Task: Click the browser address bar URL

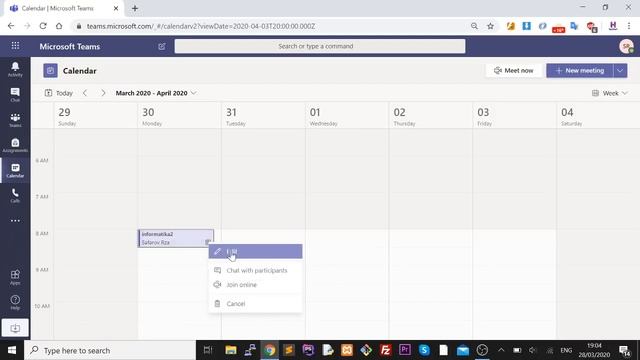Action: (x=201, y=26)
